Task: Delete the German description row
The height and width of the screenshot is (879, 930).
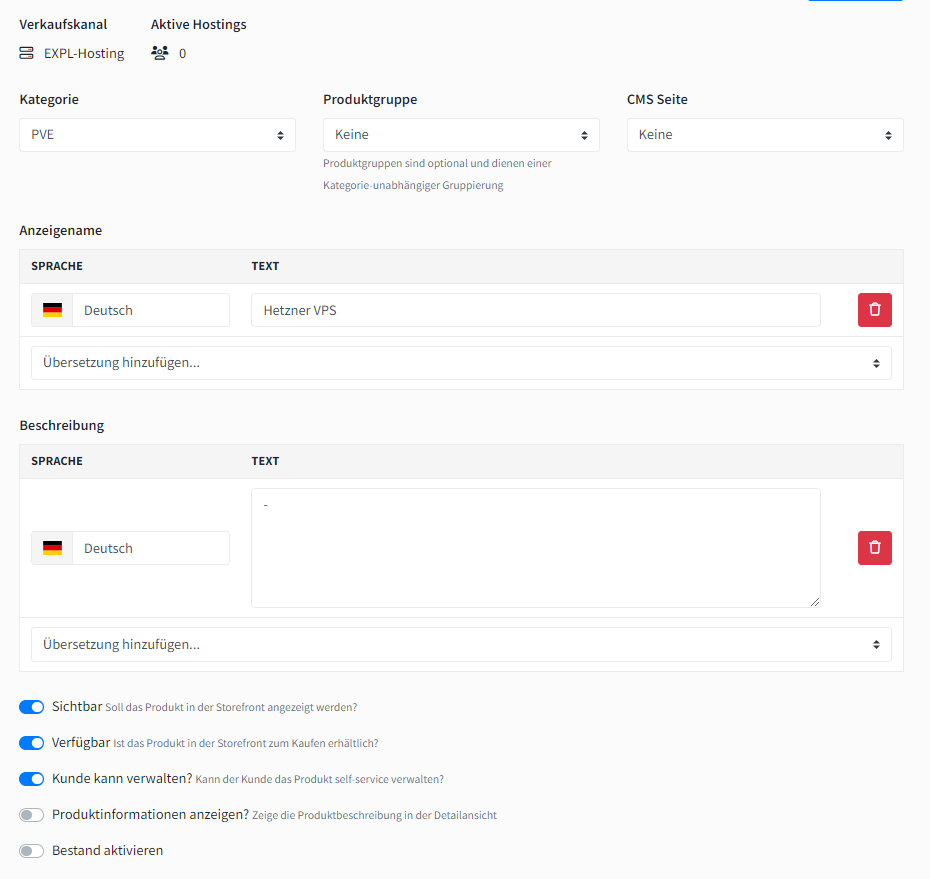Action: [874, 548]
